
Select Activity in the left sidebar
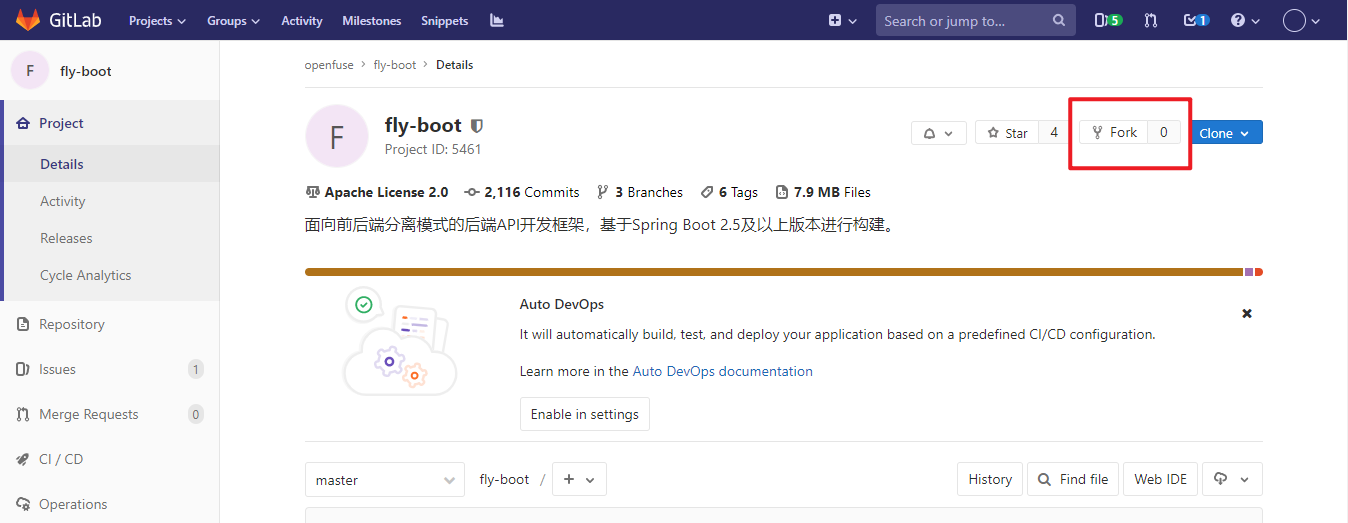click(x=63, y=201)
